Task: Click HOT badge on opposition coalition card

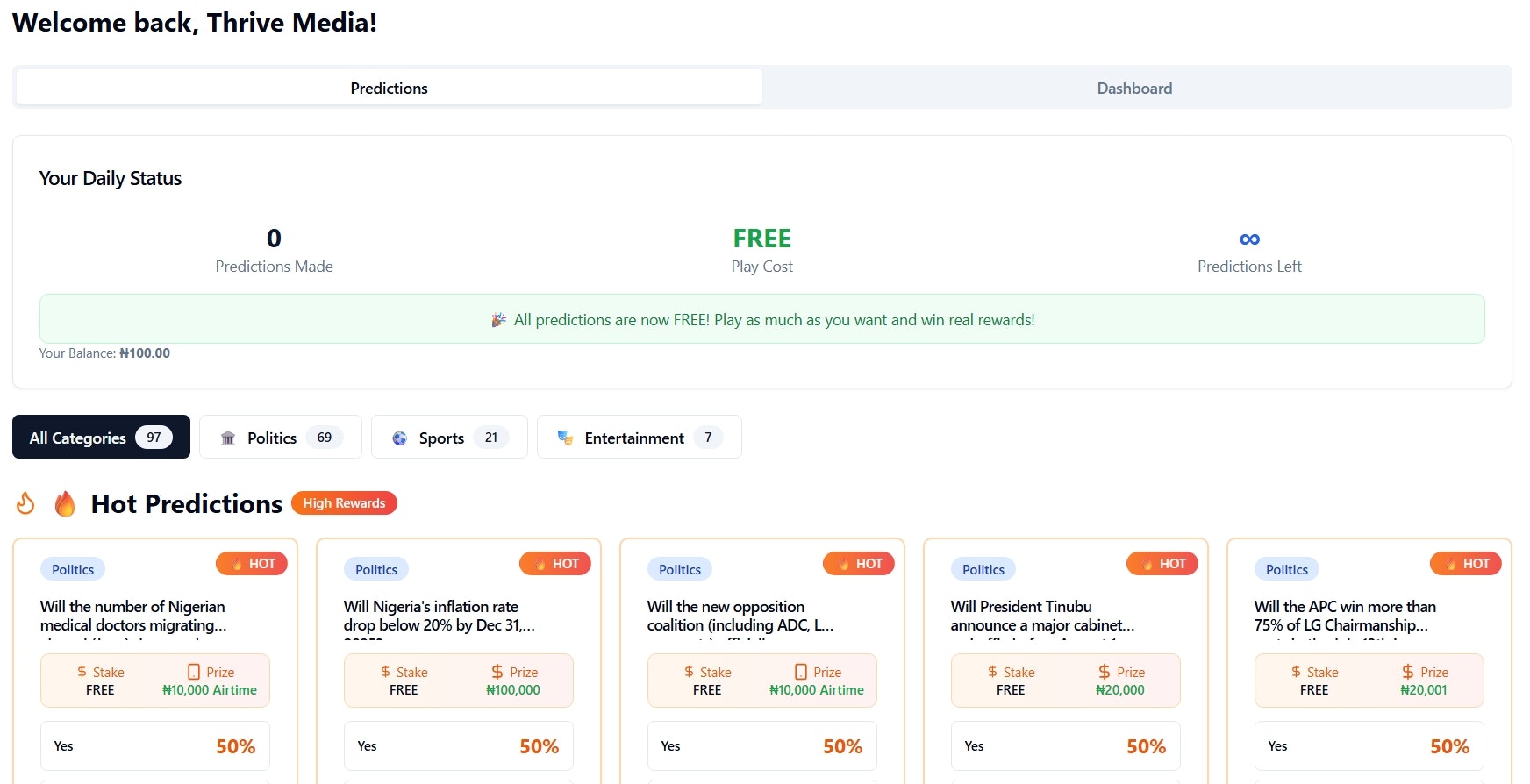Action: pyautogui.click(x=859, y=563)
